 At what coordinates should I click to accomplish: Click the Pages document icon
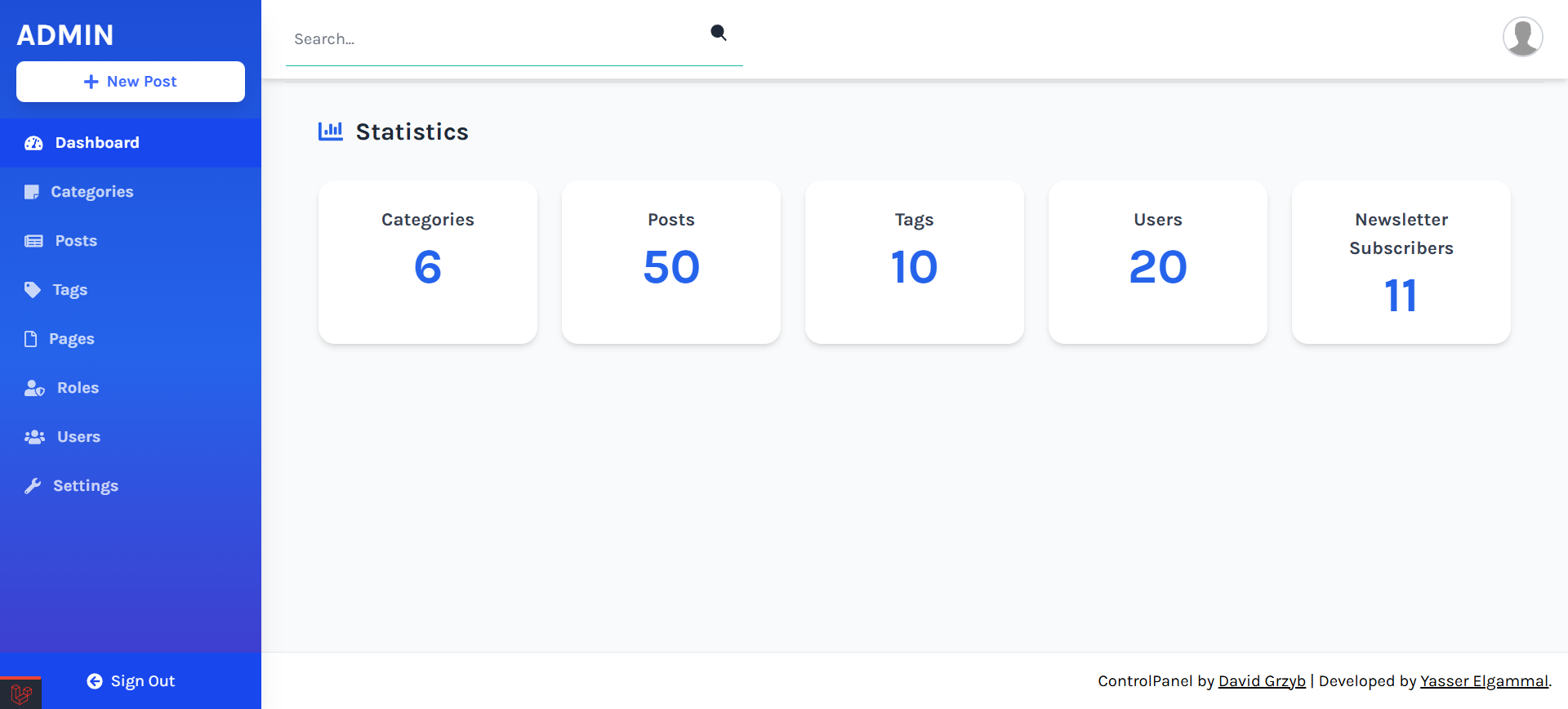(31, 339)
